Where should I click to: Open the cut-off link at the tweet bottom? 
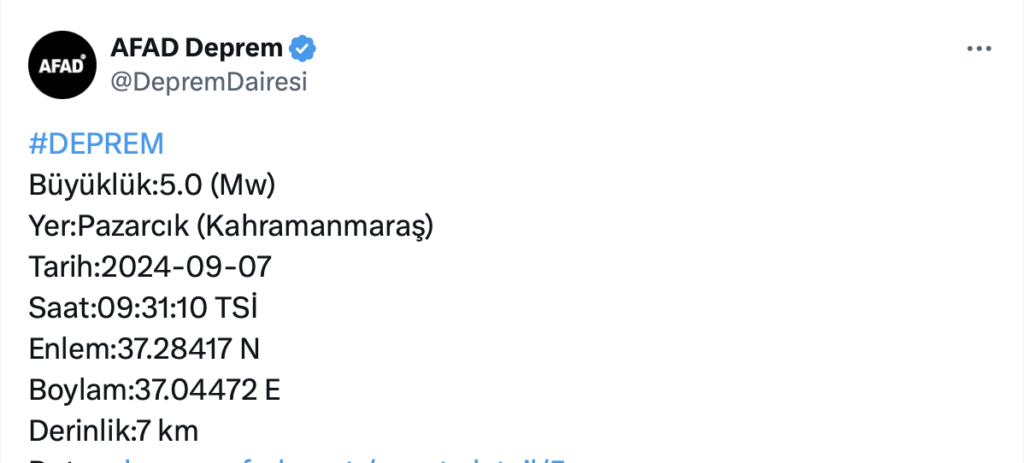pos(340,459)
